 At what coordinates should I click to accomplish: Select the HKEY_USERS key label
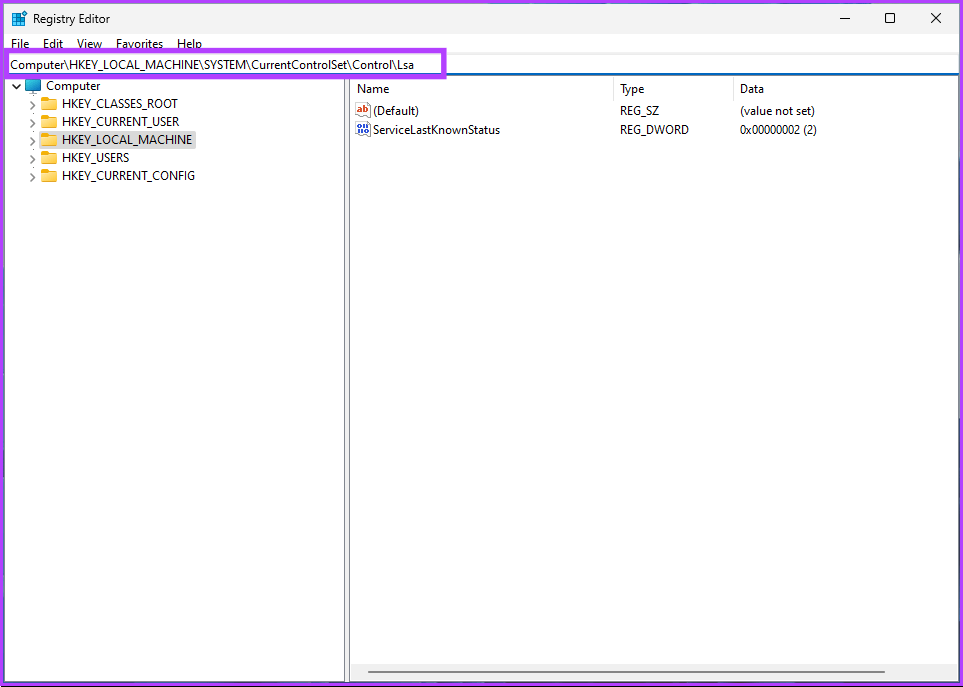click(x=95, y=158)
